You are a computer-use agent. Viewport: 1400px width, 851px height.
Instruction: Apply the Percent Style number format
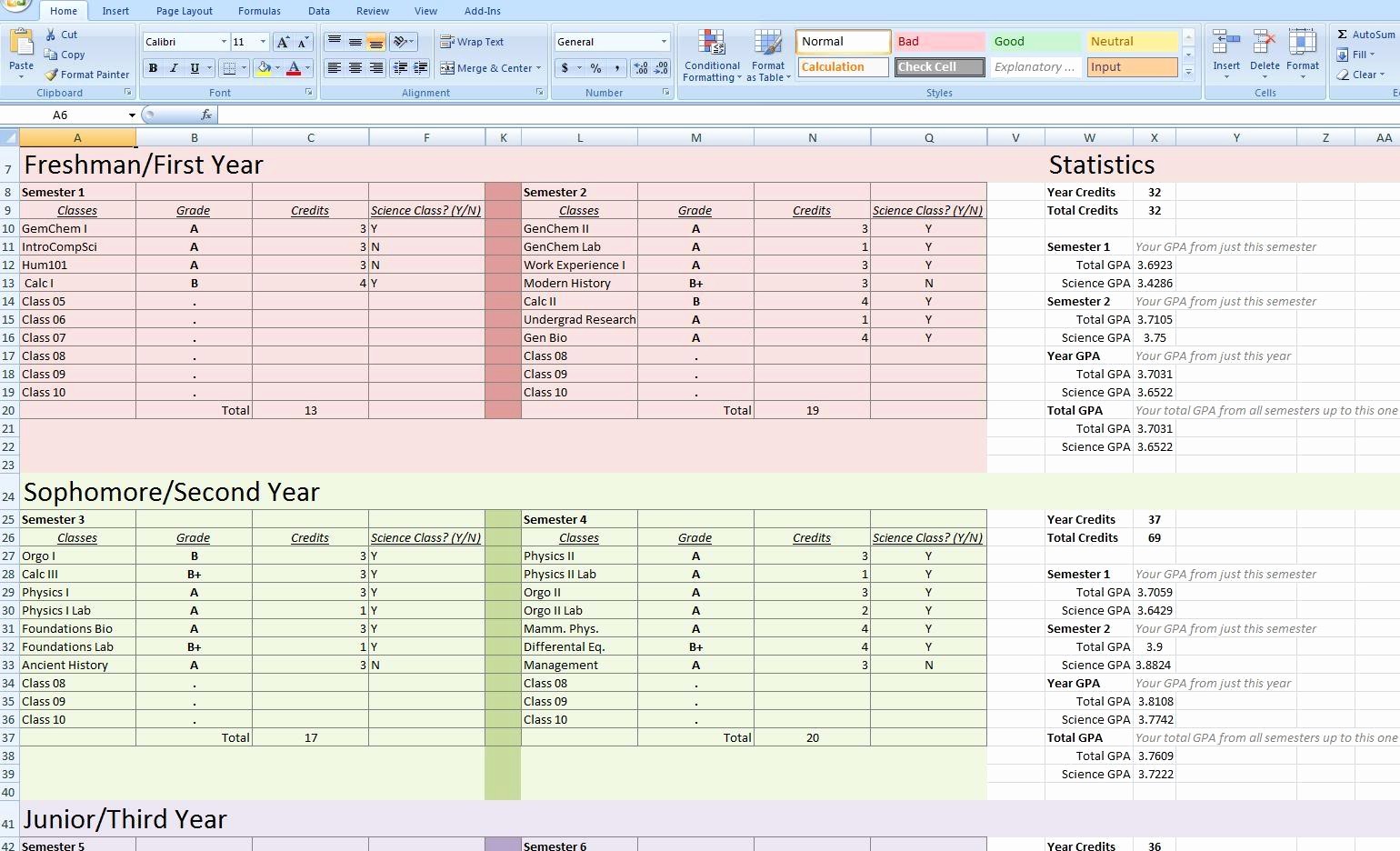pyautogui.click(x=595, y=67)
